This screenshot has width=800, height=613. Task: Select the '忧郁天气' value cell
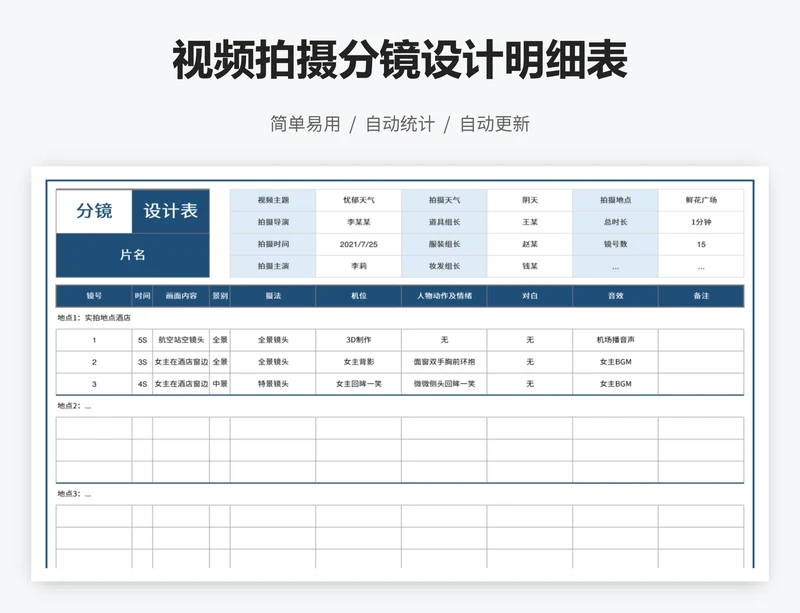pyautogui.click(x=359, y=200)
